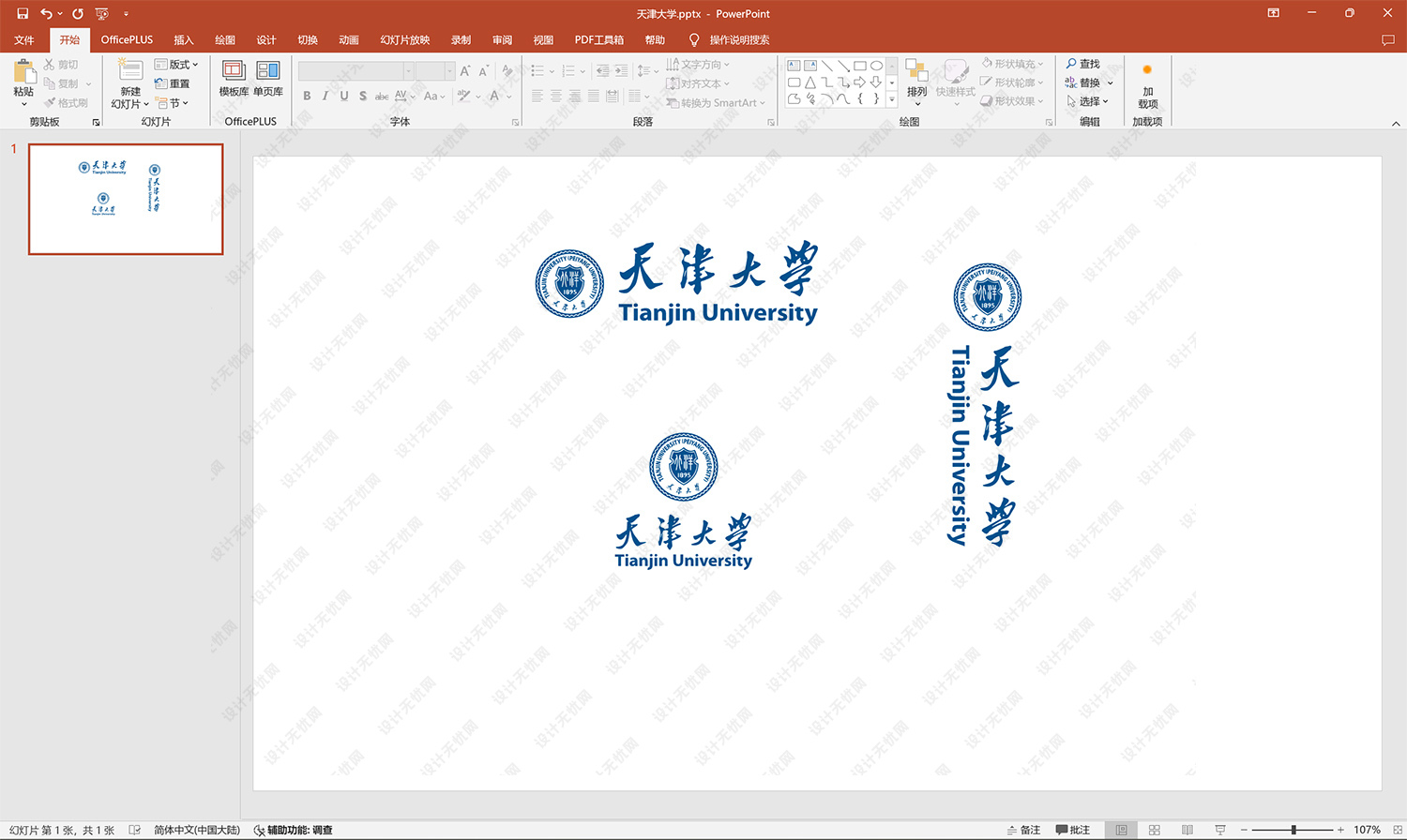The width and height of the screenshot is (1407, 840).
Task: Open Arrange (排列) dropdown
Action: pyautogui.click(x=916, y=82)
